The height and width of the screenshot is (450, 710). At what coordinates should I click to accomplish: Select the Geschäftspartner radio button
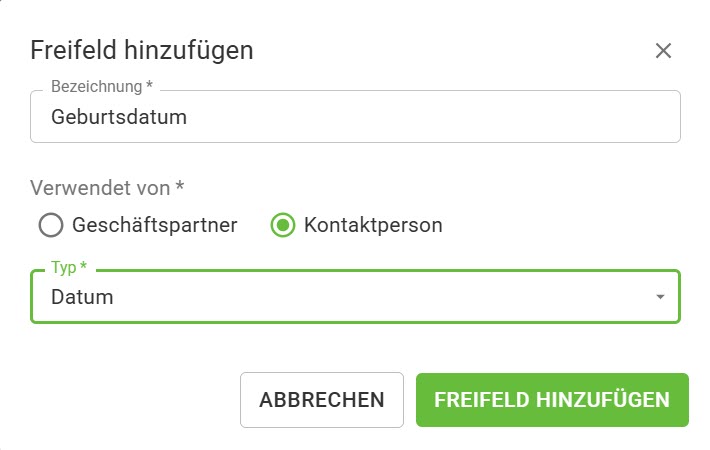(51, 225)
